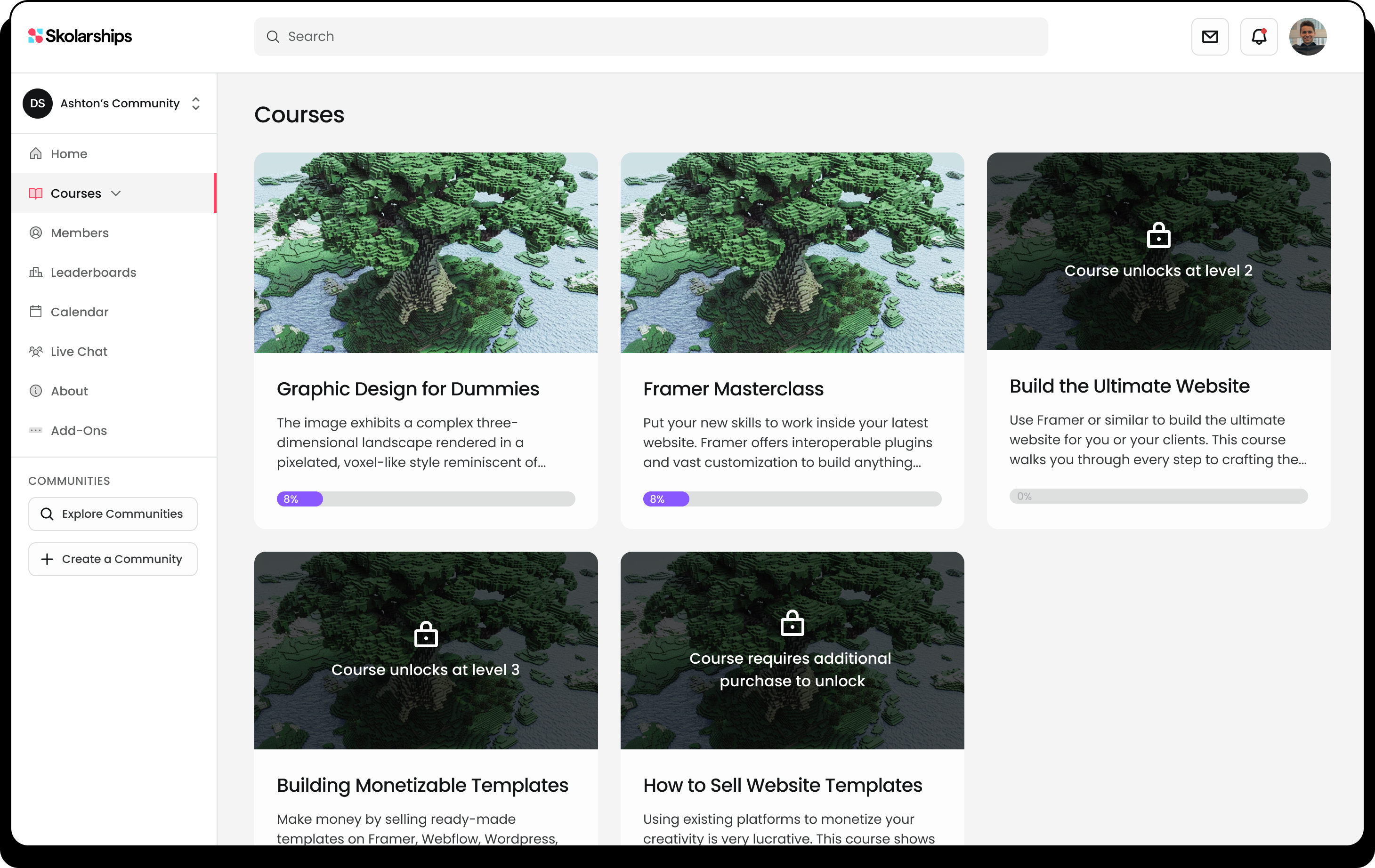The height and width of the screenshot is (868, 1375).
Task: Open the Graphic Design for Dummies thumbnail
Action: coord(426,253)
